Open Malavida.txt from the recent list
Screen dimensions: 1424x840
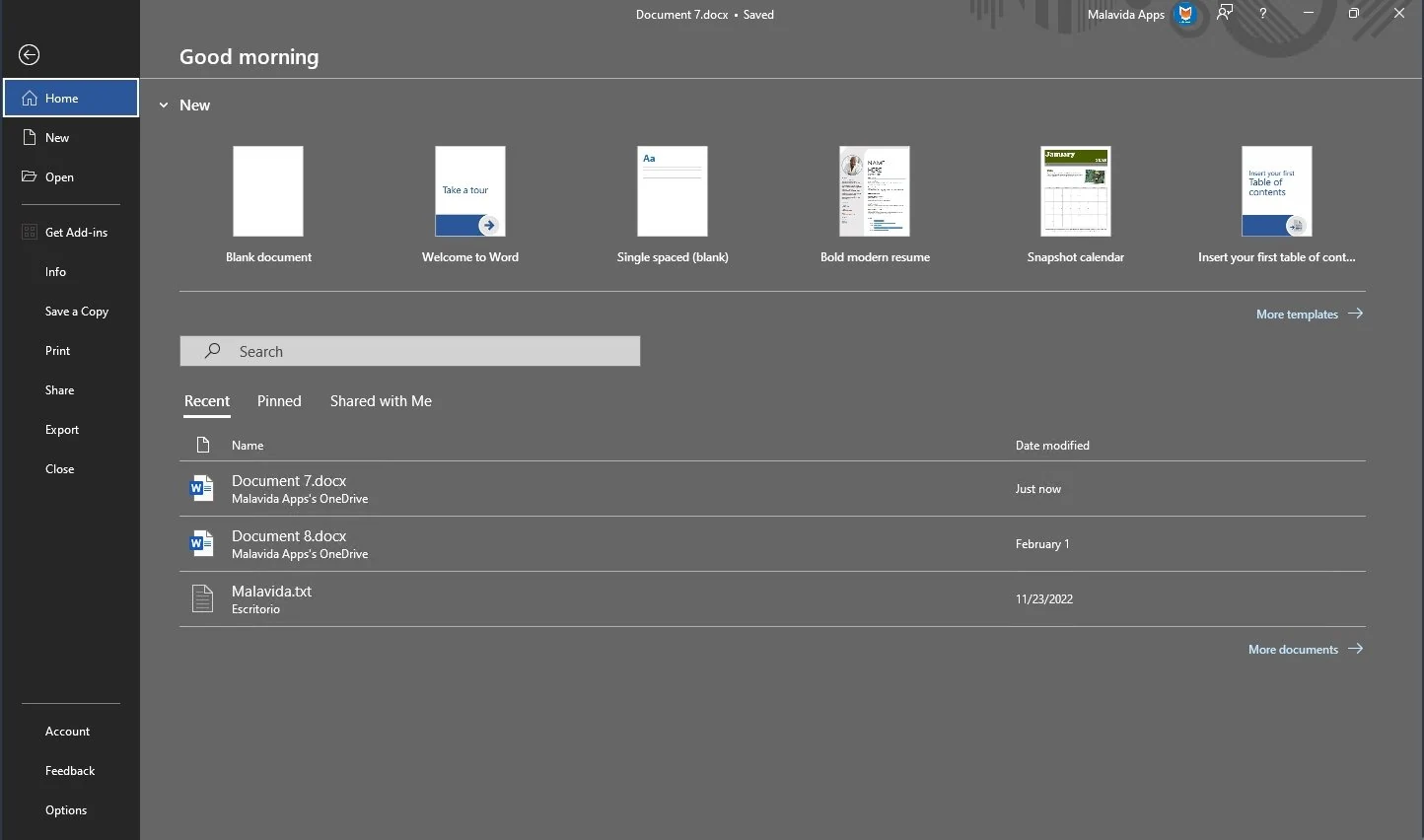772,599
